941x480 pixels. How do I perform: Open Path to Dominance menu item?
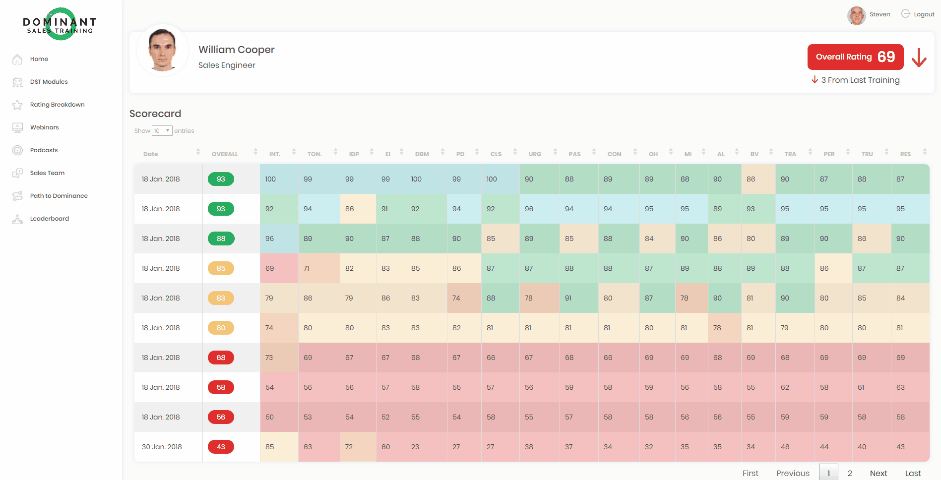tap(59, 196)
